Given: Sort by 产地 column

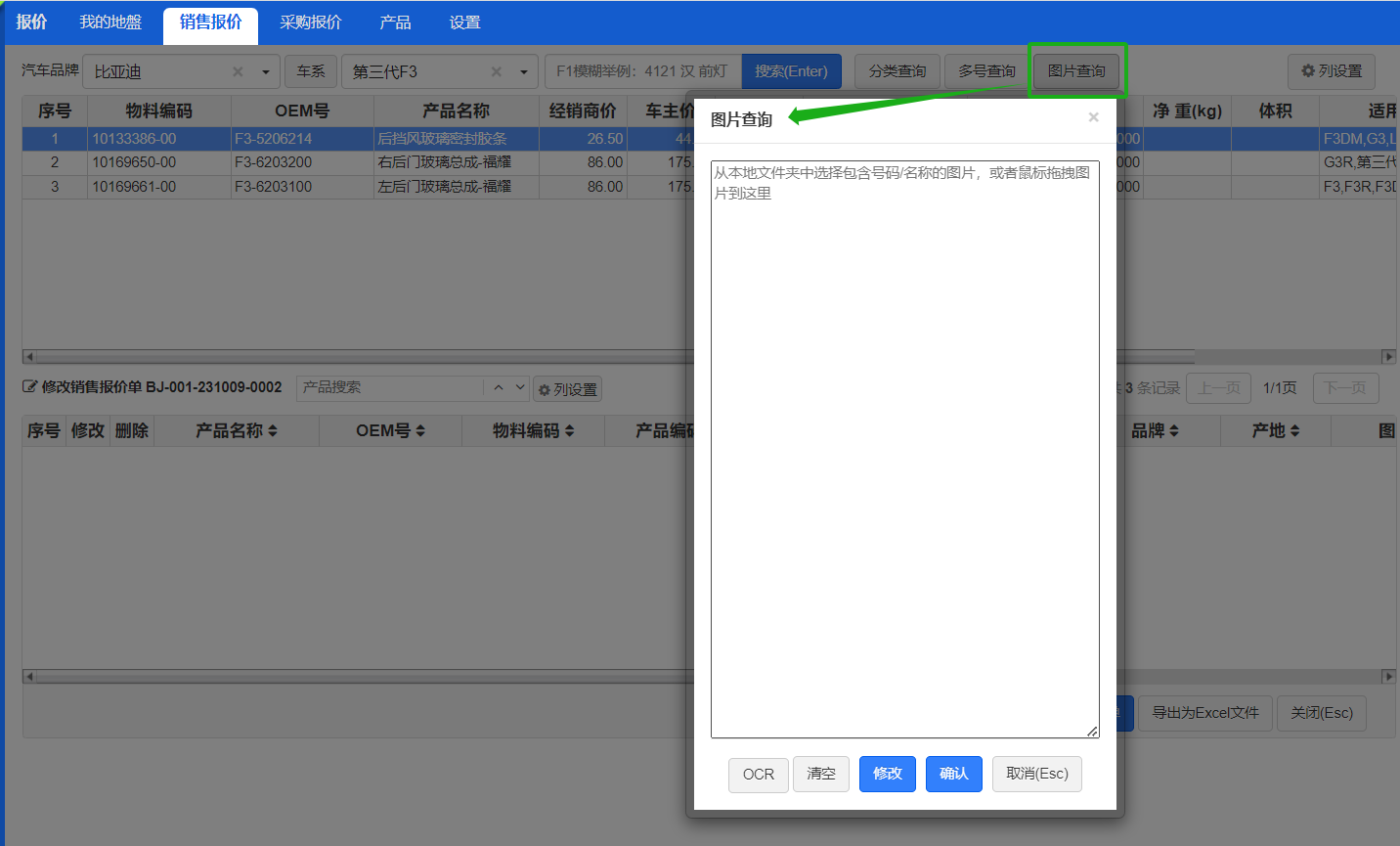Looking at the screenshot, I should 1276,430.
